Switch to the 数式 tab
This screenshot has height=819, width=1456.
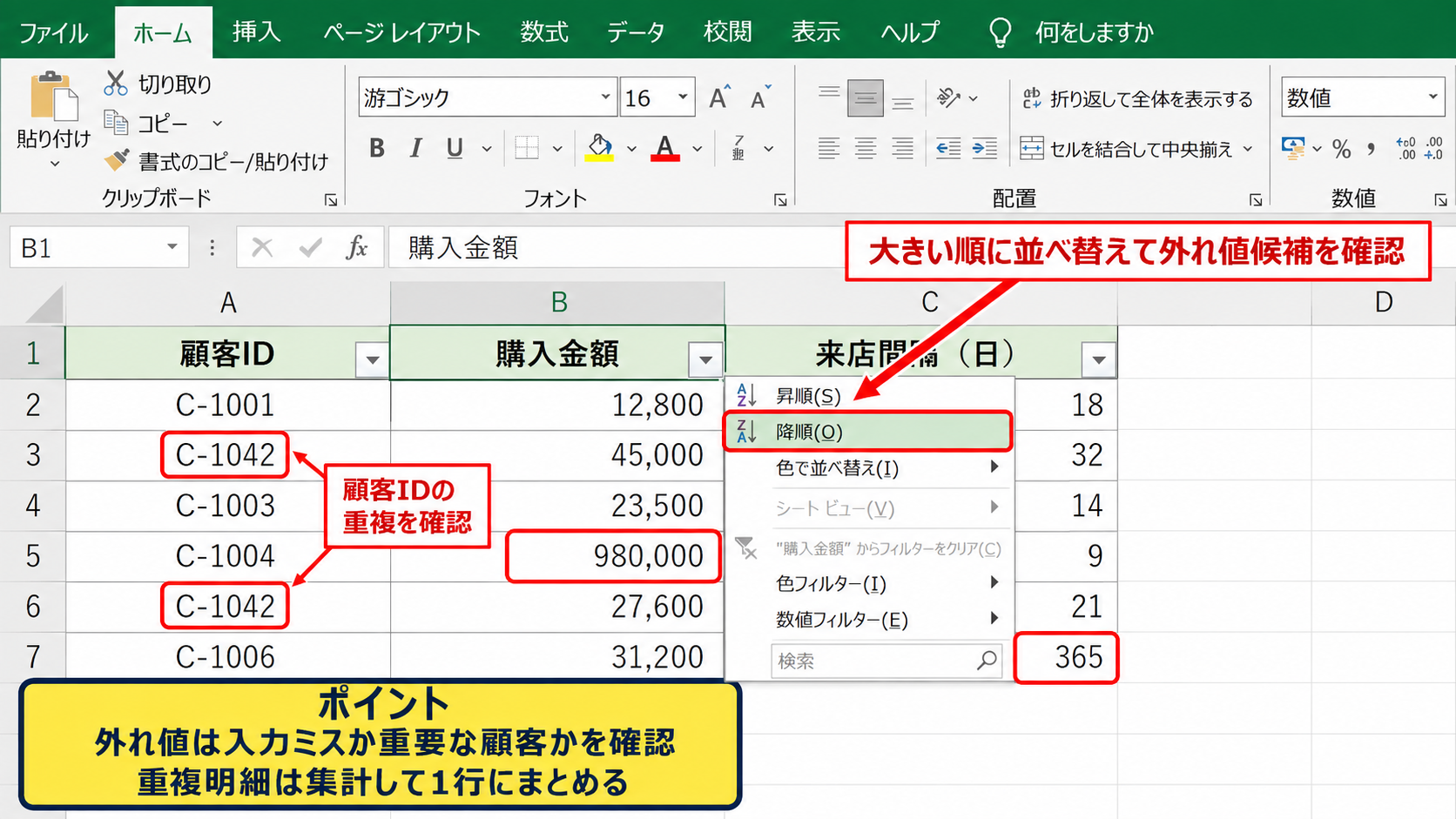[544, 32]
